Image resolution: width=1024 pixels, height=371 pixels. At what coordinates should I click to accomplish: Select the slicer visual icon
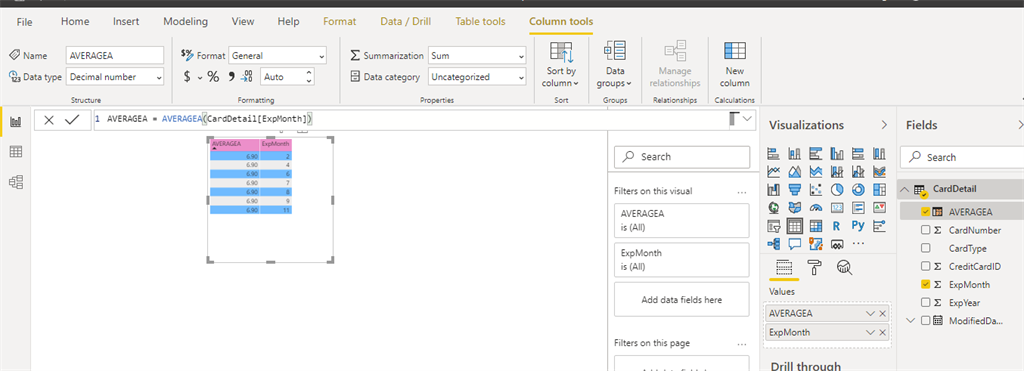pyautogui.click(x=774, y=227)
